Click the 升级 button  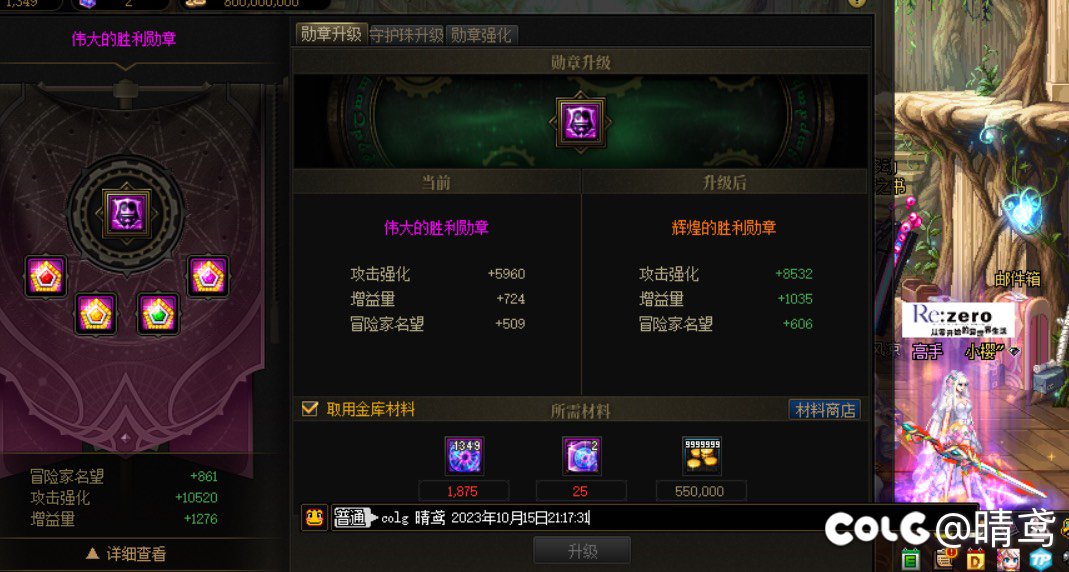582,551
